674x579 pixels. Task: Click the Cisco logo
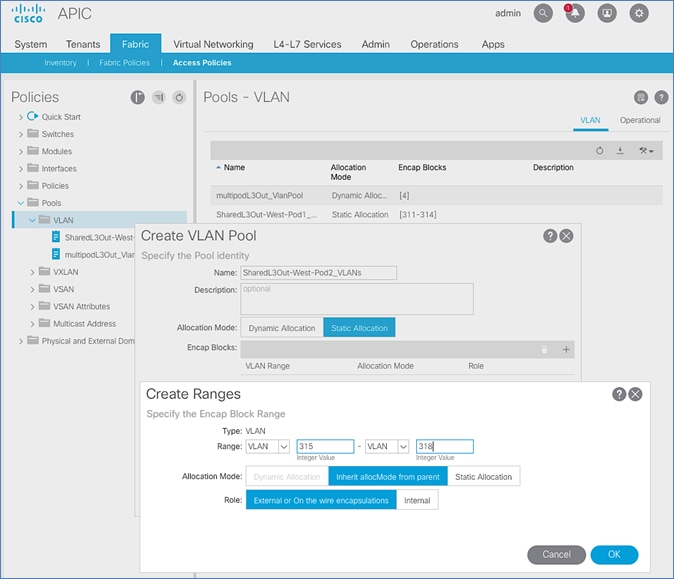tap(28, 13)
